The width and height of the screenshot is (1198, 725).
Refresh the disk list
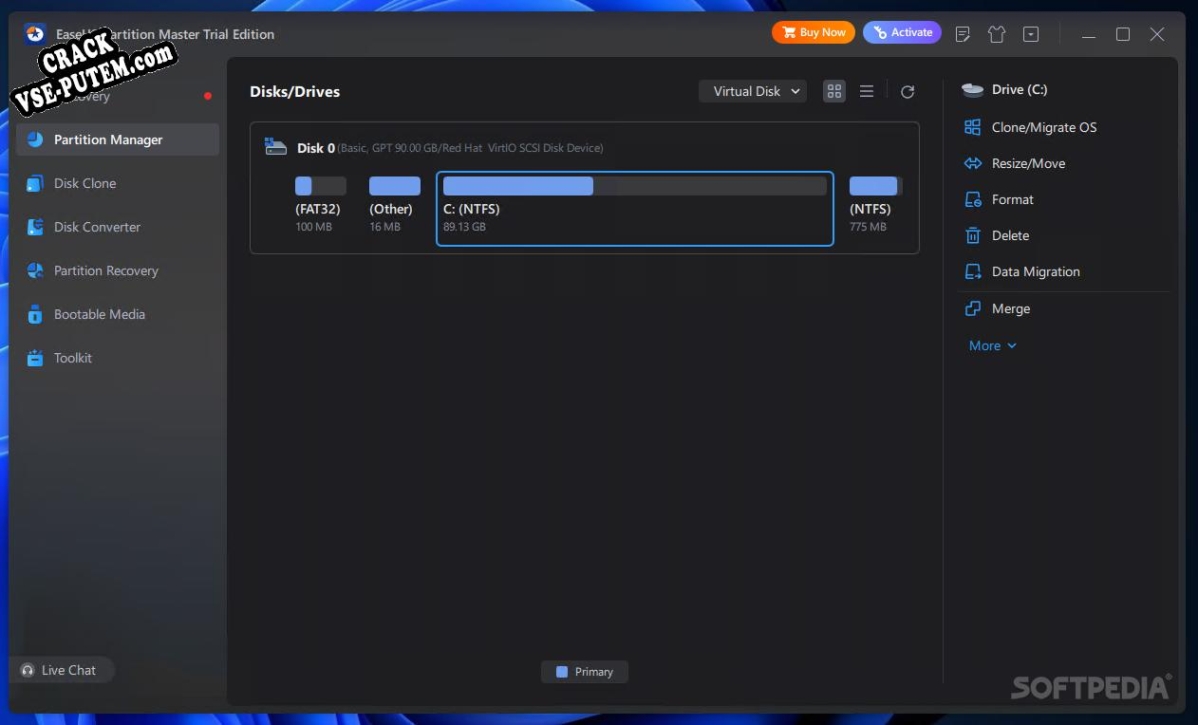coord(907,92)
